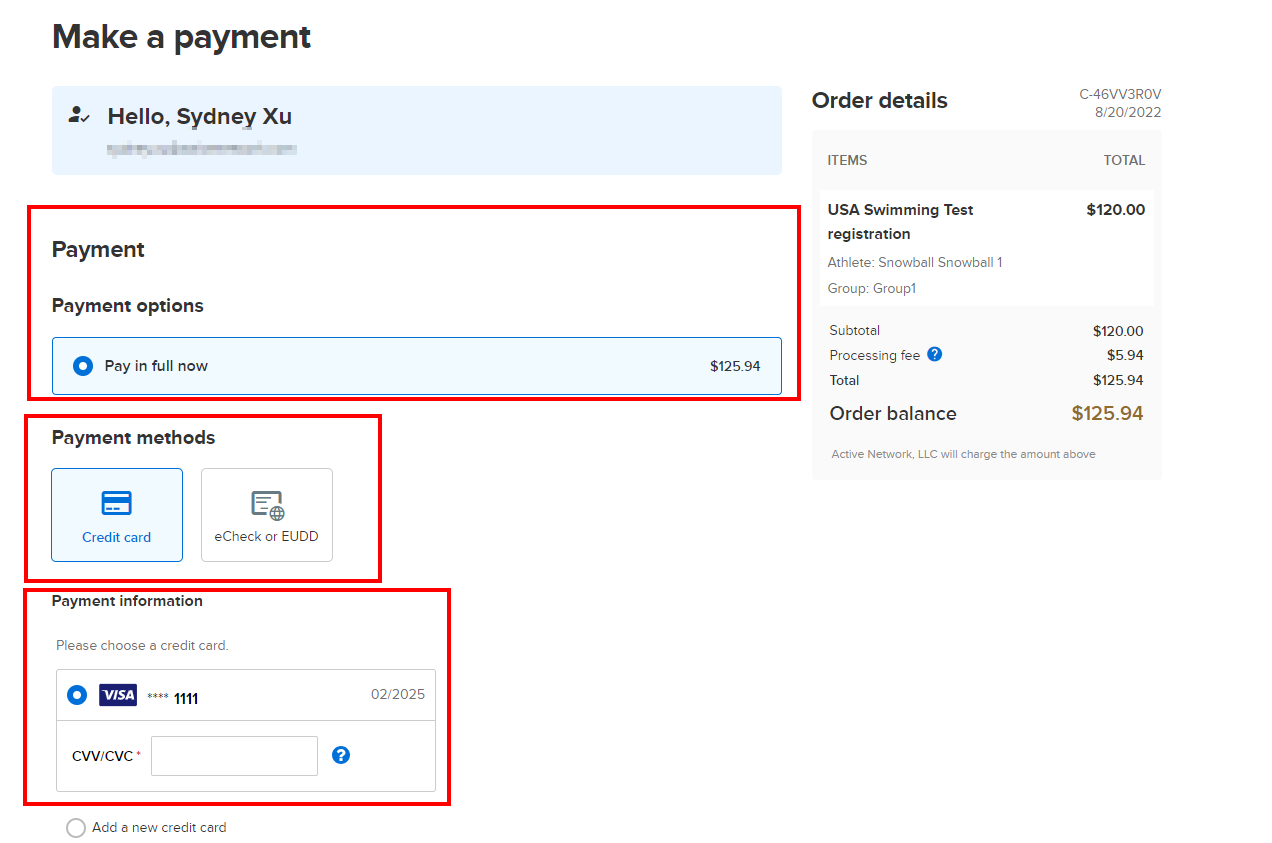Select the Pay in full now radio button
1272x843 pixels.
tap(83, 366)
